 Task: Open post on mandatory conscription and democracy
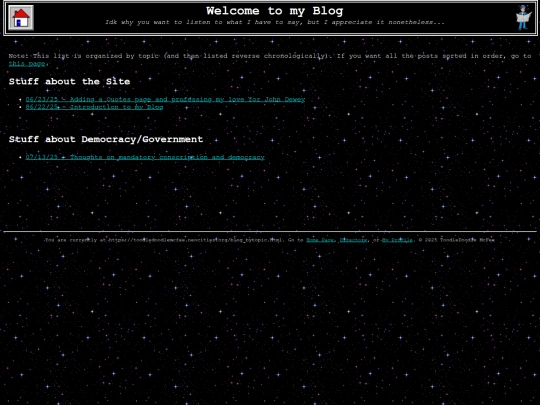pyautogui.click(x=145, y=157)
